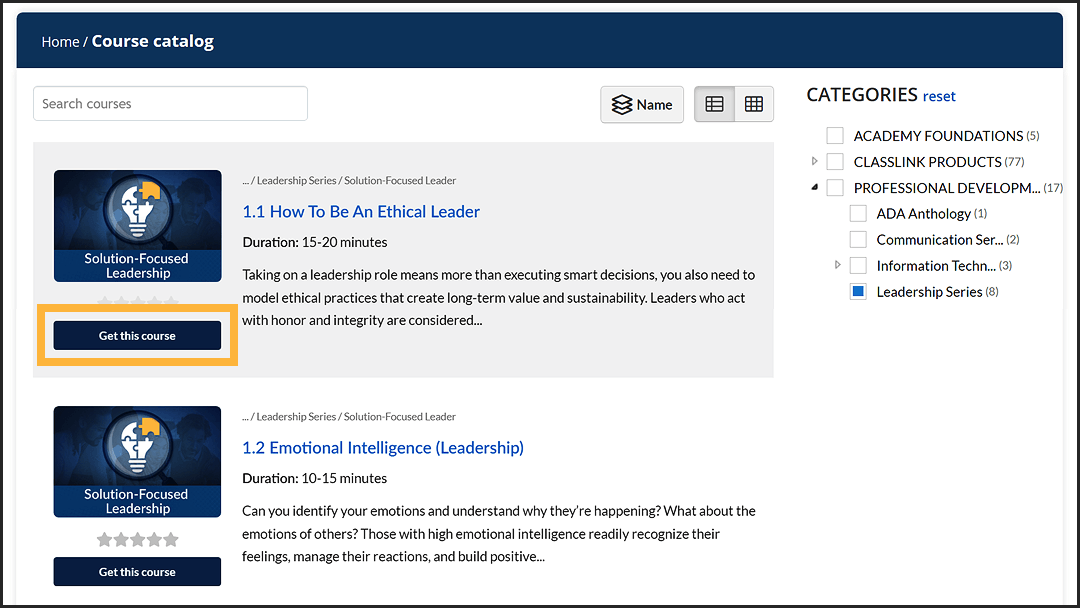
Task: Uncheck the Leadership Series filter
Action: [857, 291]
